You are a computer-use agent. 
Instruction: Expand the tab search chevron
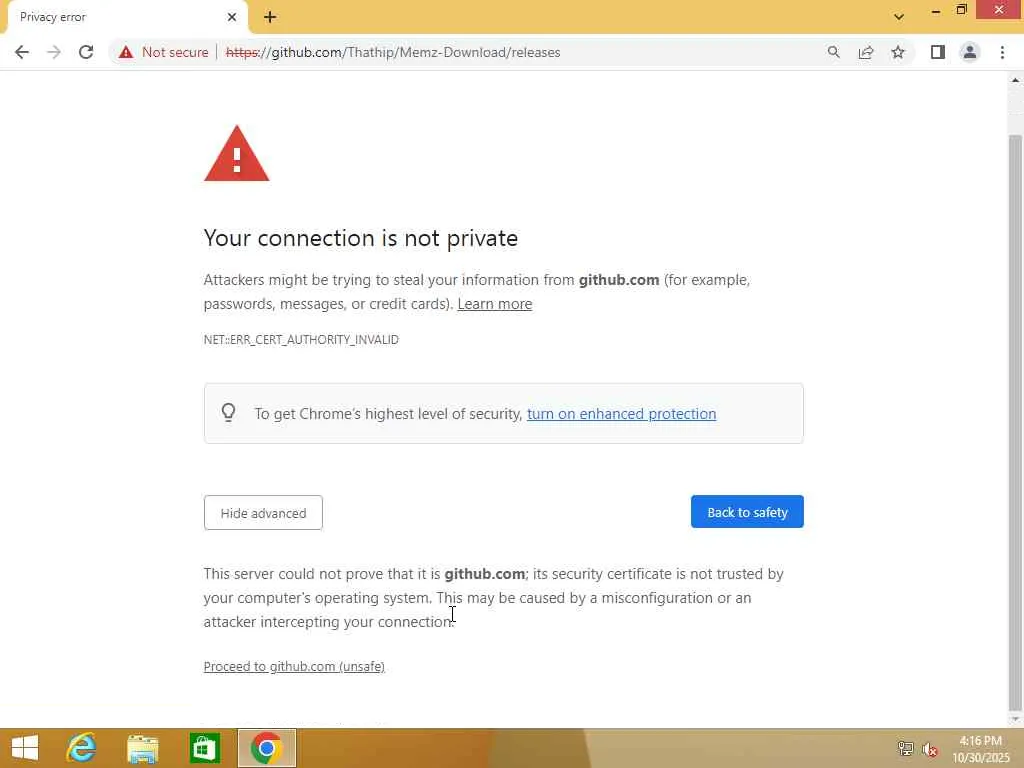(x=898, y=16)
